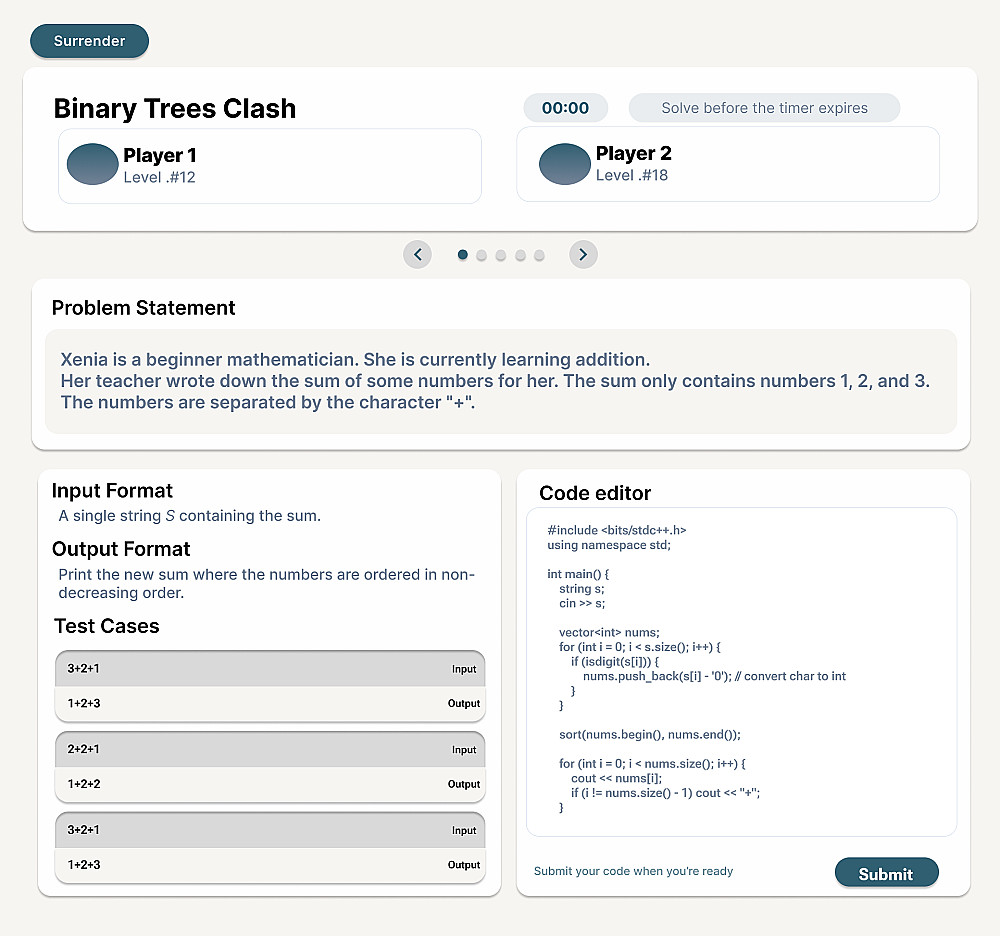Click the second test case input 2+2+1

[270, 749]
